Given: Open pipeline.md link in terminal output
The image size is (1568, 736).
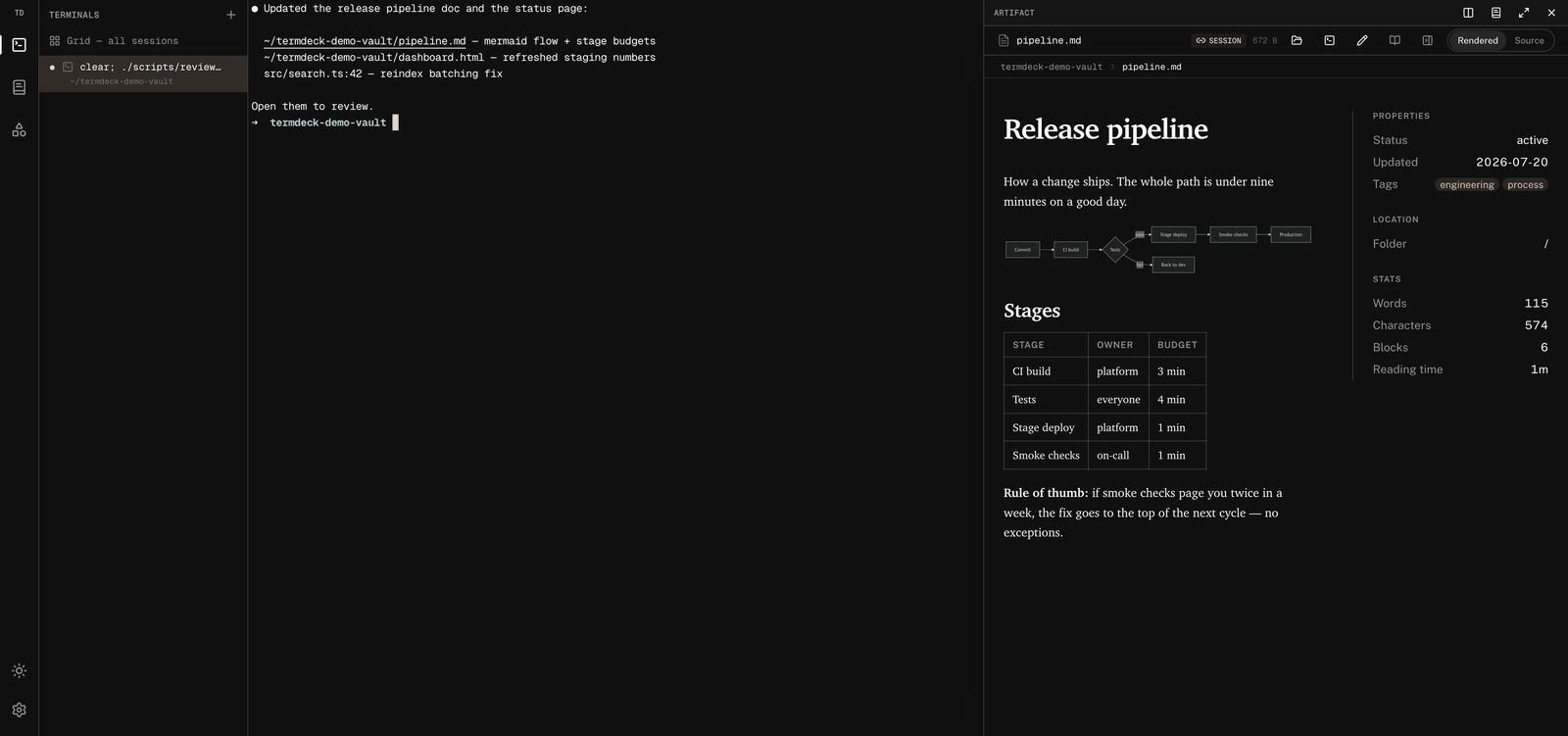Looking at the screenshot, I should (x=365, y=41).
